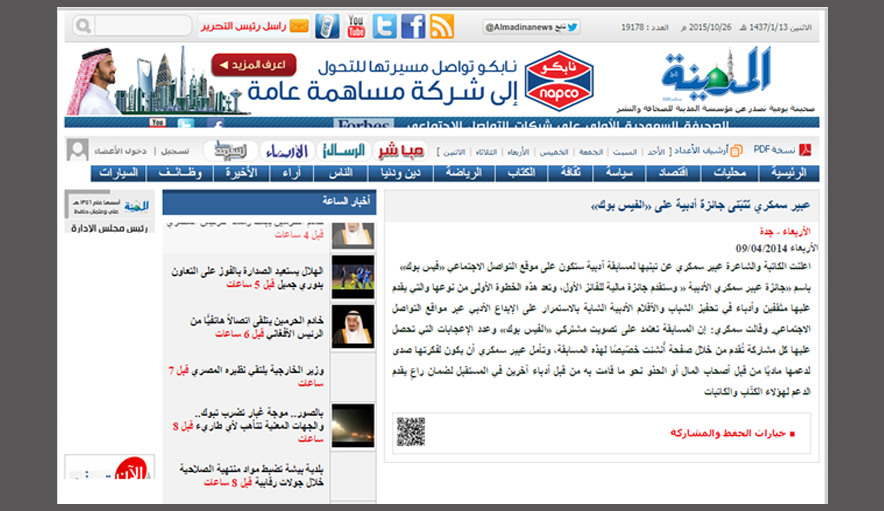Click inside the search input field
Screen dimensions: 884x511
click(x=142, y=26)
